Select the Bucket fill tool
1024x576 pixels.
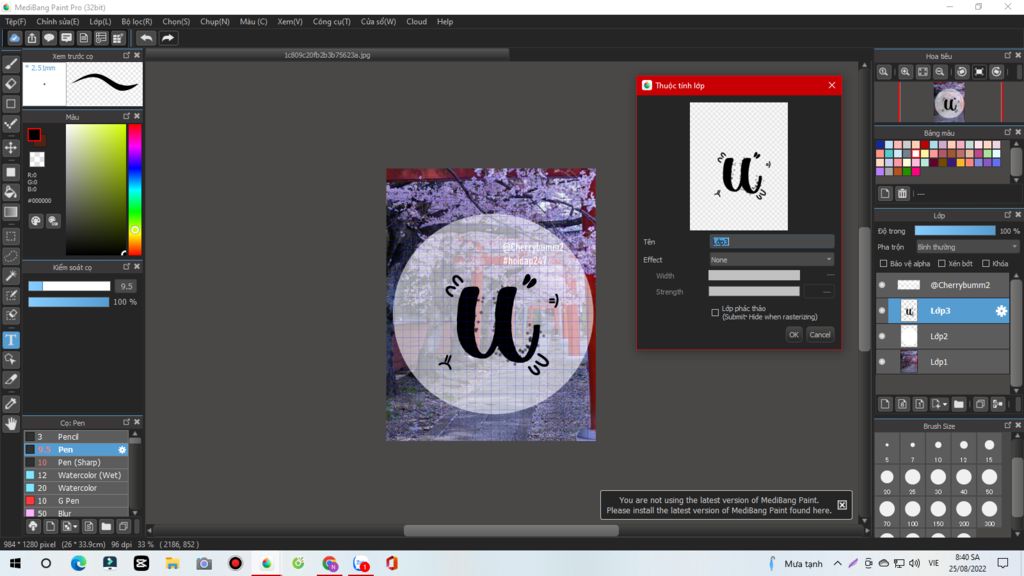pos(11,192)
